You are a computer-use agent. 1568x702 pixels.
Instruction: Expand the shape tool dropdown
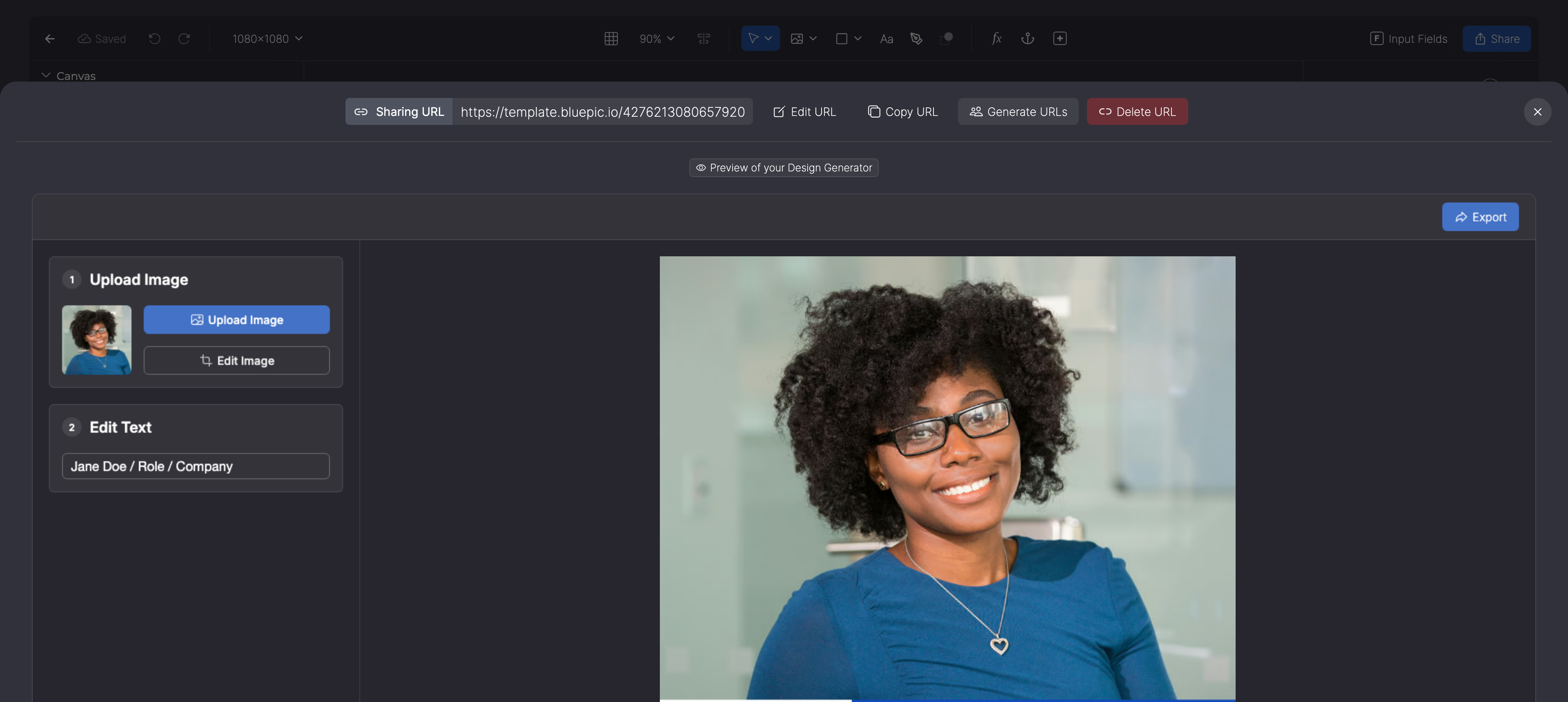point(857,38)
